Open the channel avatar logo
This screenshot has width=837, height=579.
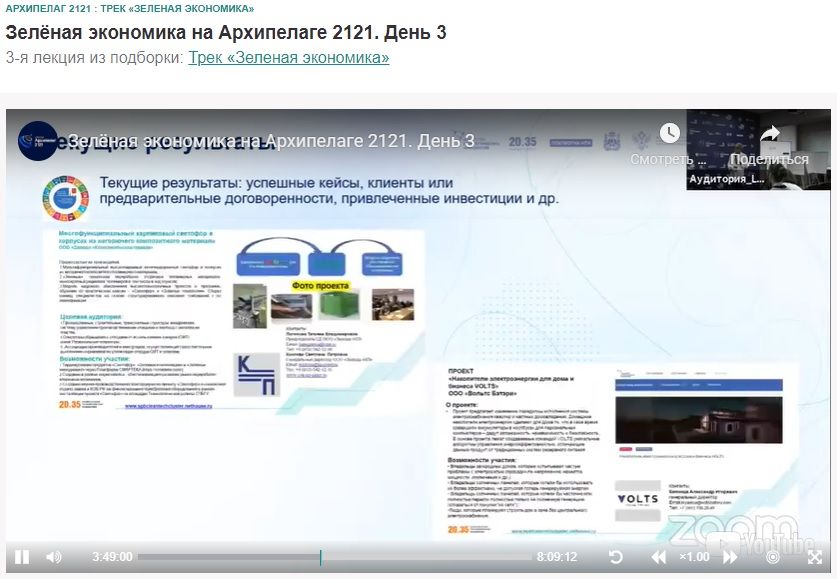[38, 141]
